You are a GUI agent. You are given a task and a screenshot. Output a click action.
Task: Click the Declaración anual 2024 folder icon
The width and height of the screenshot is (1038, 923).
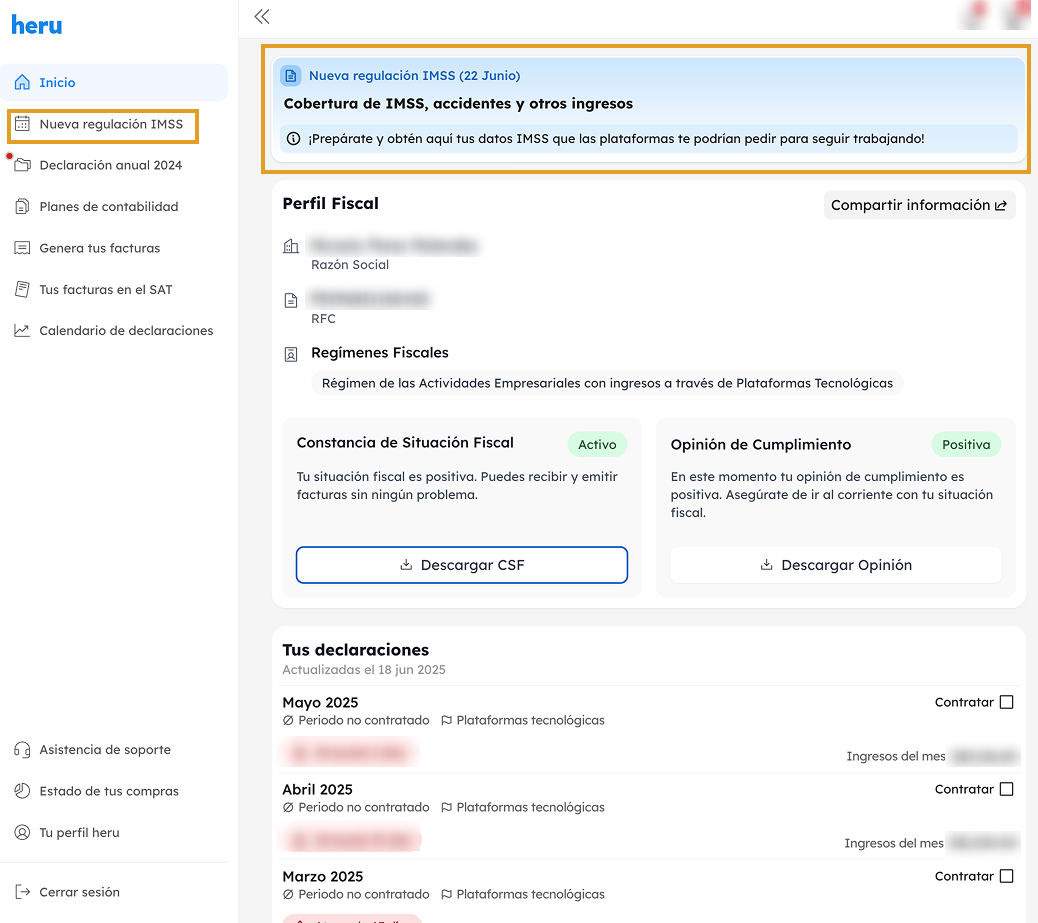click(x=23, y=165)
